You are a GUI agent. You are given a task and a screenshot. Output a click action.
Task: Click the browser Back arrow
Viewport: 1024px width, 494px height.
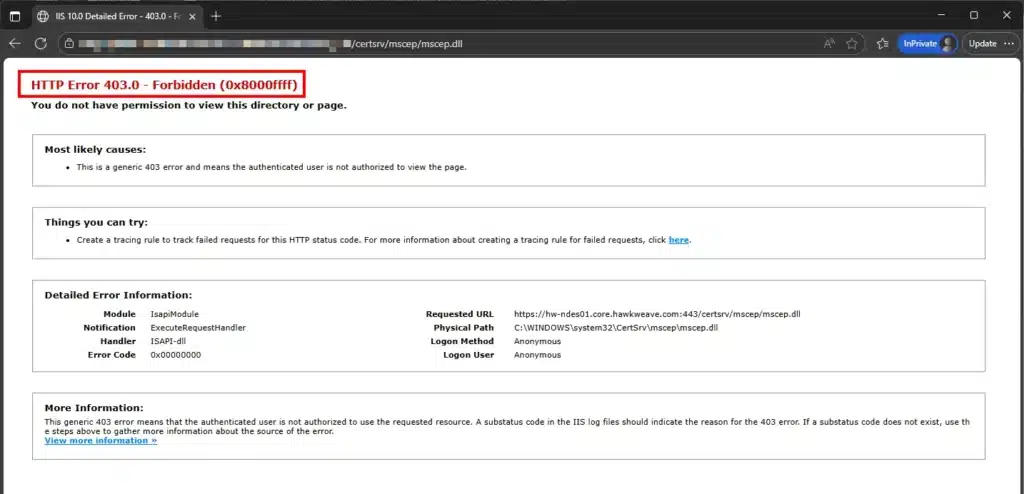tap(15, 43)
